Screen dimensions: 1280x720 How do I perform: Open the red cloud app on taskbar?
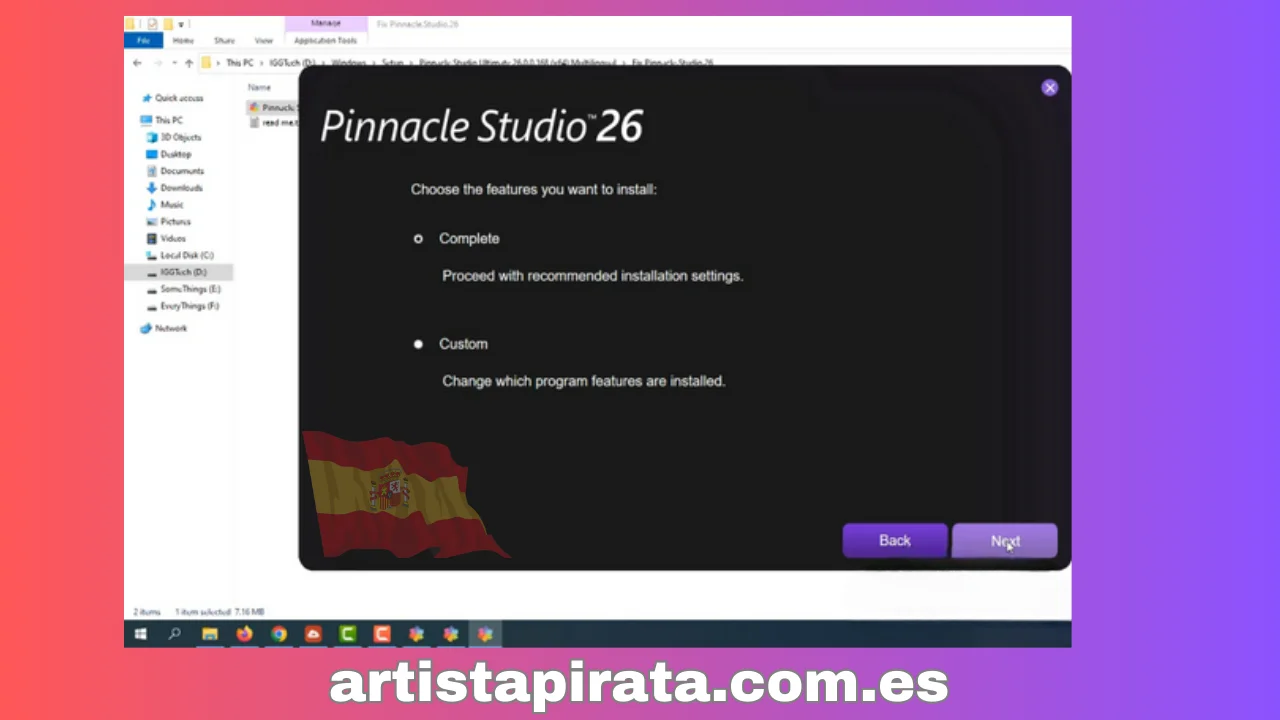coord(313,634)
